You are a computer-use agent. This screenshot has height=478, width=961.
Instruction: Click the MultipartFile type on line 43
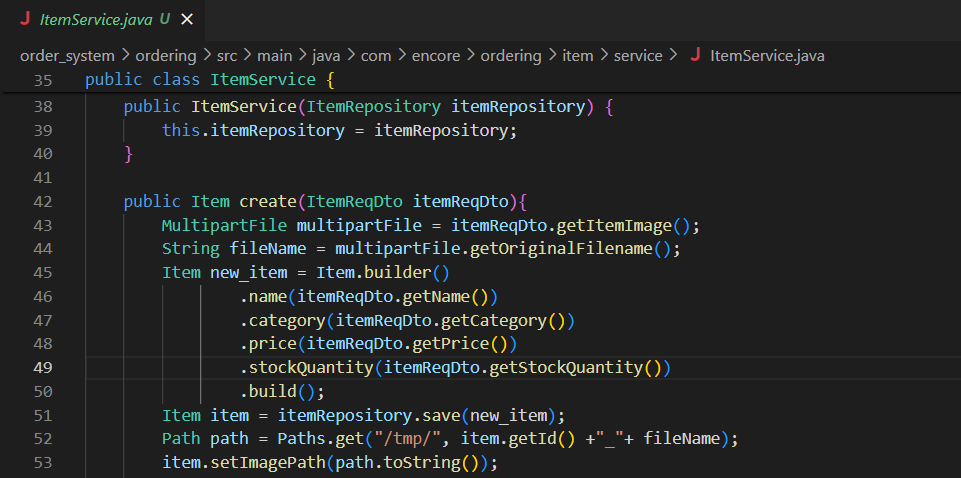224,226
